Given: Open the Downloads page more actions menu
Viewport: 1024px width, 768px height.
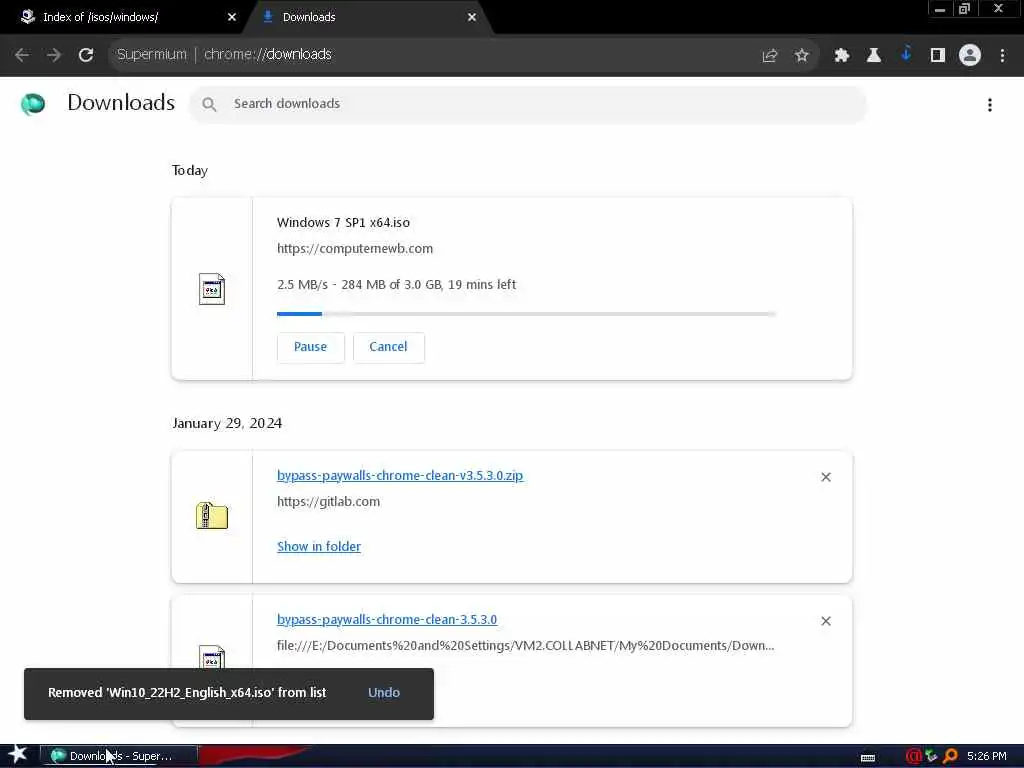Looking at the screenshot, I should click(990, 105).
